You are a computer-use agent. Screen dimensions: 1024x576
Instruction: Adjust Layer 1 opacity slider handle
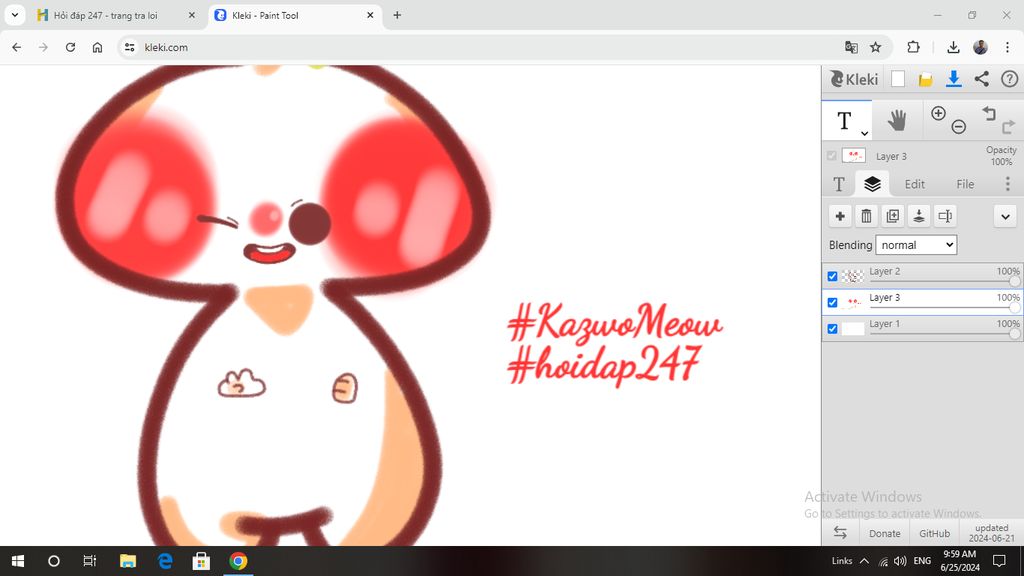click(1014, 334)
